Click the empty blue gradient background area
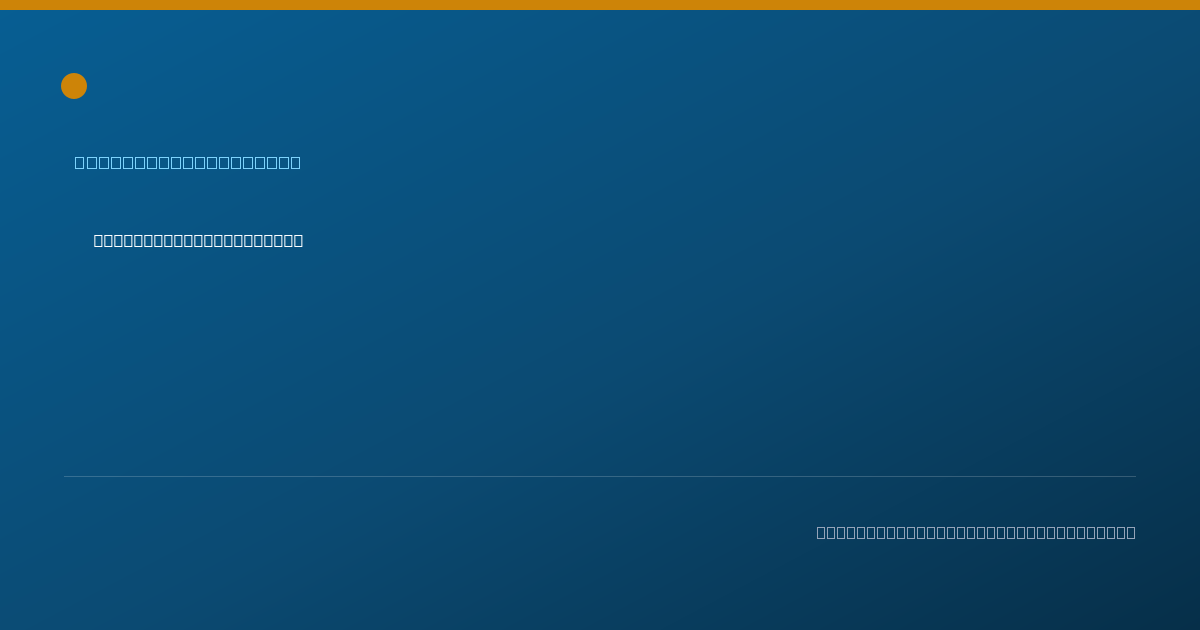Screen dimensions: 1200x630 click(x=700, y=340)
